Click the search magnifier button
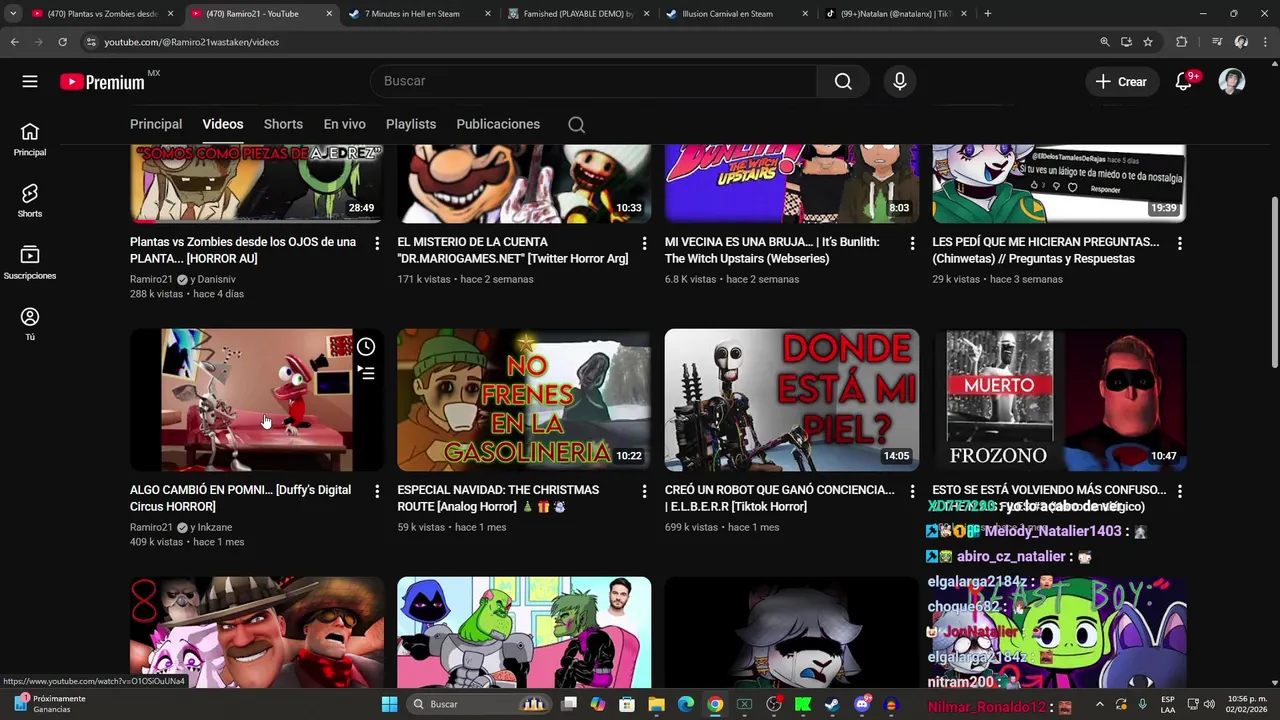The image size is (1280, 720). tap(843, 81)
